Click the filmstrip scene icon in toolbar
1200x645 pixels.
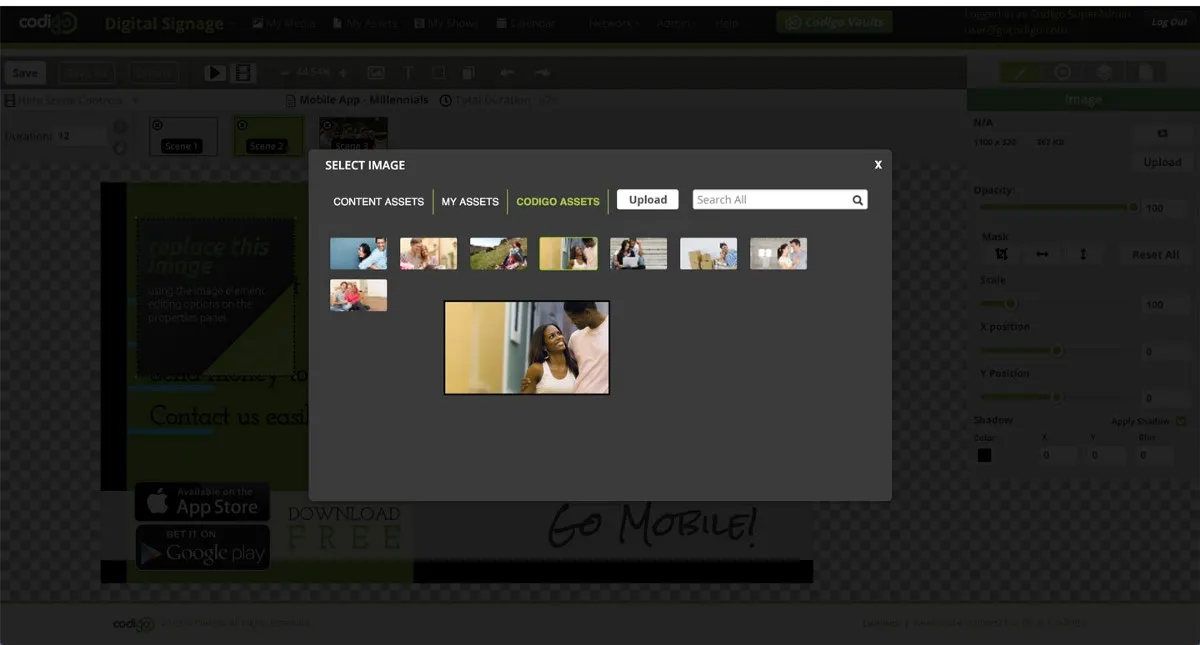pos(243,73)
